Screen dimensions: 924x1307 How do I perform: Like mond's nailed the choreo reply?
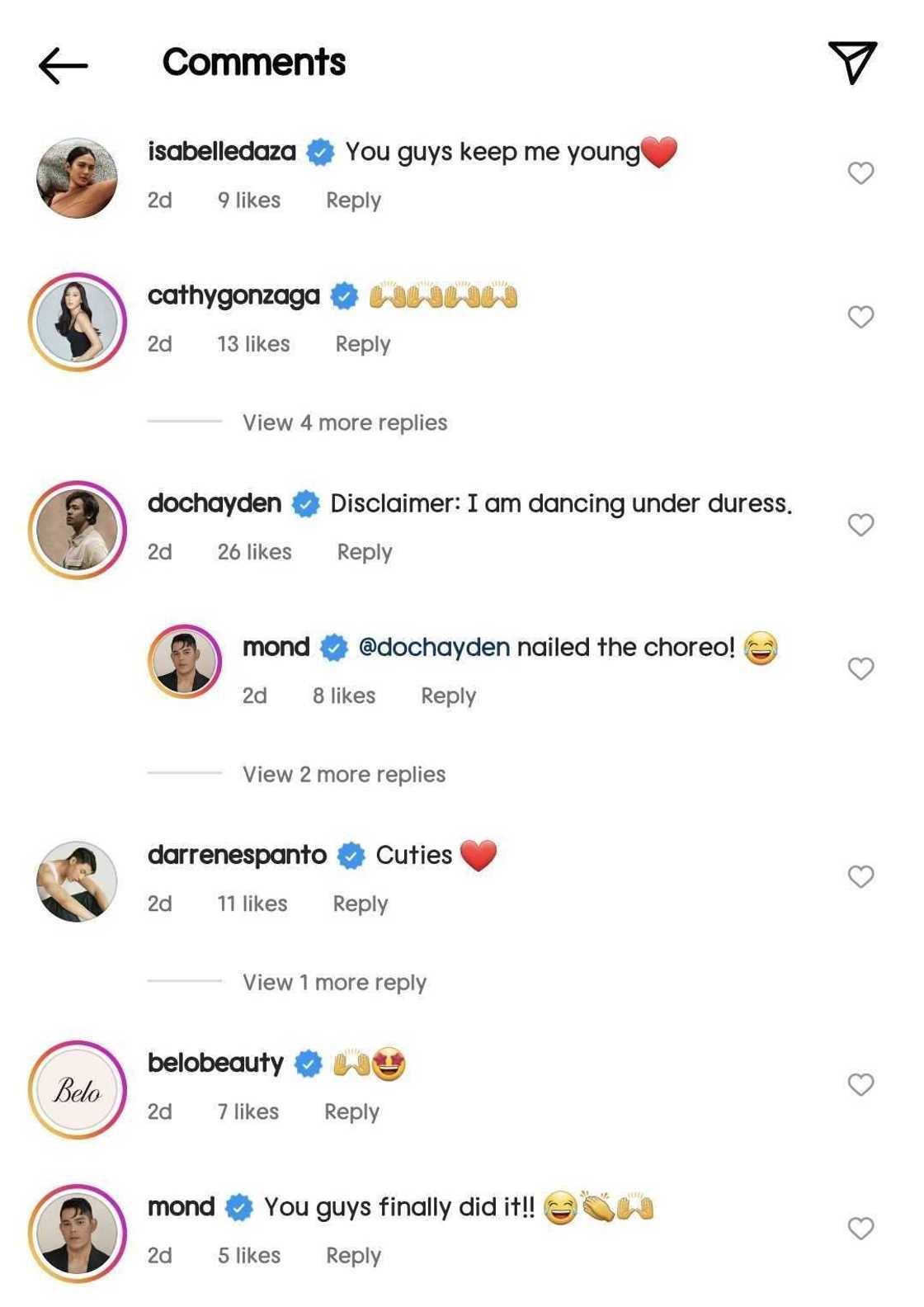pos(860,668)
